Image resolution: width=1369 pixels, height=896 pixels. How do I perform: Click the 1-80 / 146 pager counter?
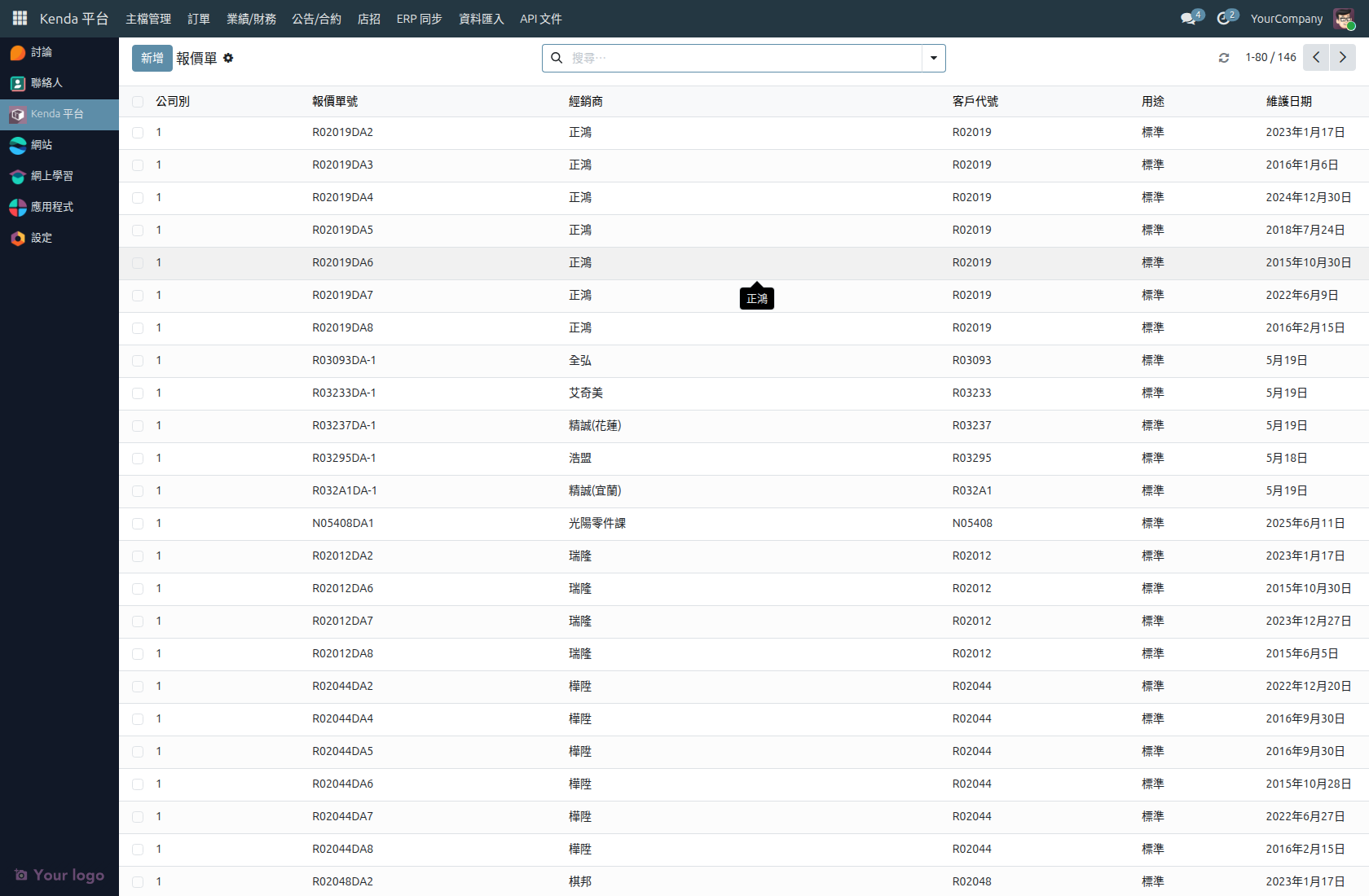click(x=1270, y=58)
